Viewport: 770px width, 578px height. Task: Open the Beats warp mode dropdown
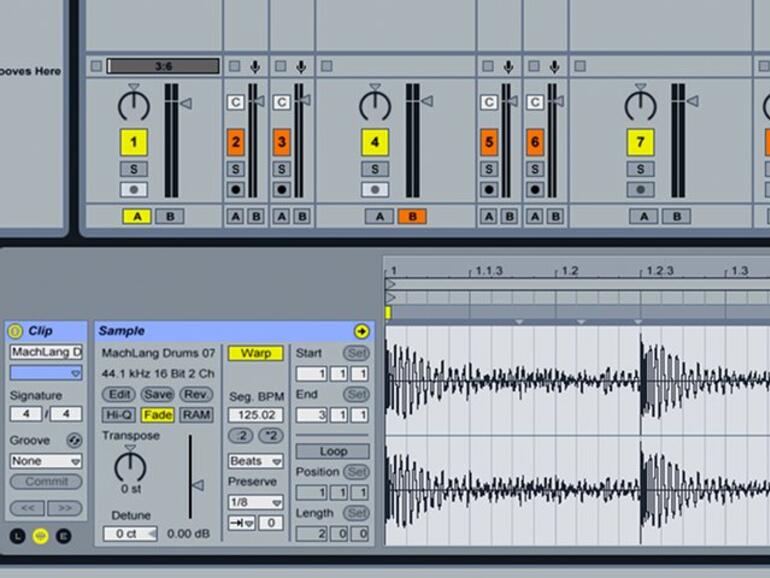pos(255,461)
